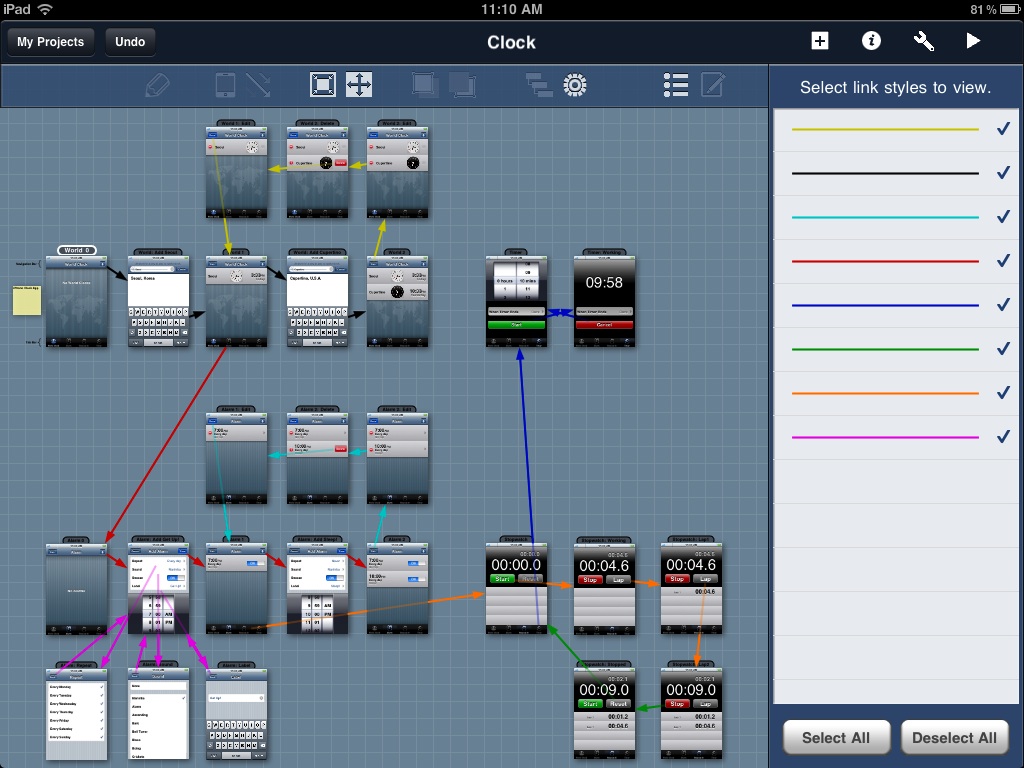Toggle the green link style checkmark
The width and height of the screenshot is (1024, 768).
pos(1003,349)
